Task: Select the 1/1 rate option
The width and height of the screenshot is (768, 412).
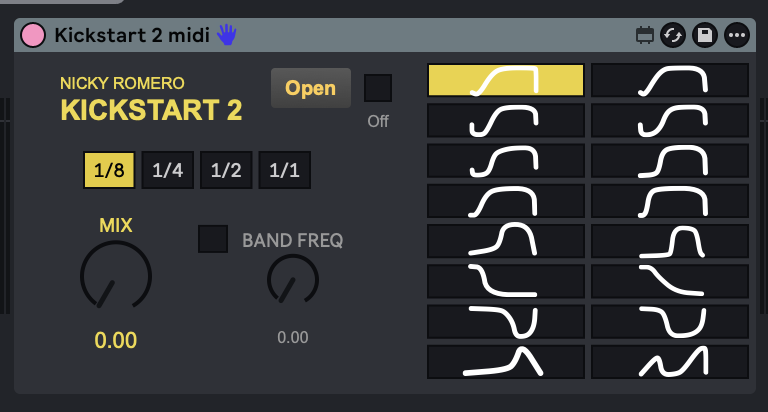Action: [284, 170]
